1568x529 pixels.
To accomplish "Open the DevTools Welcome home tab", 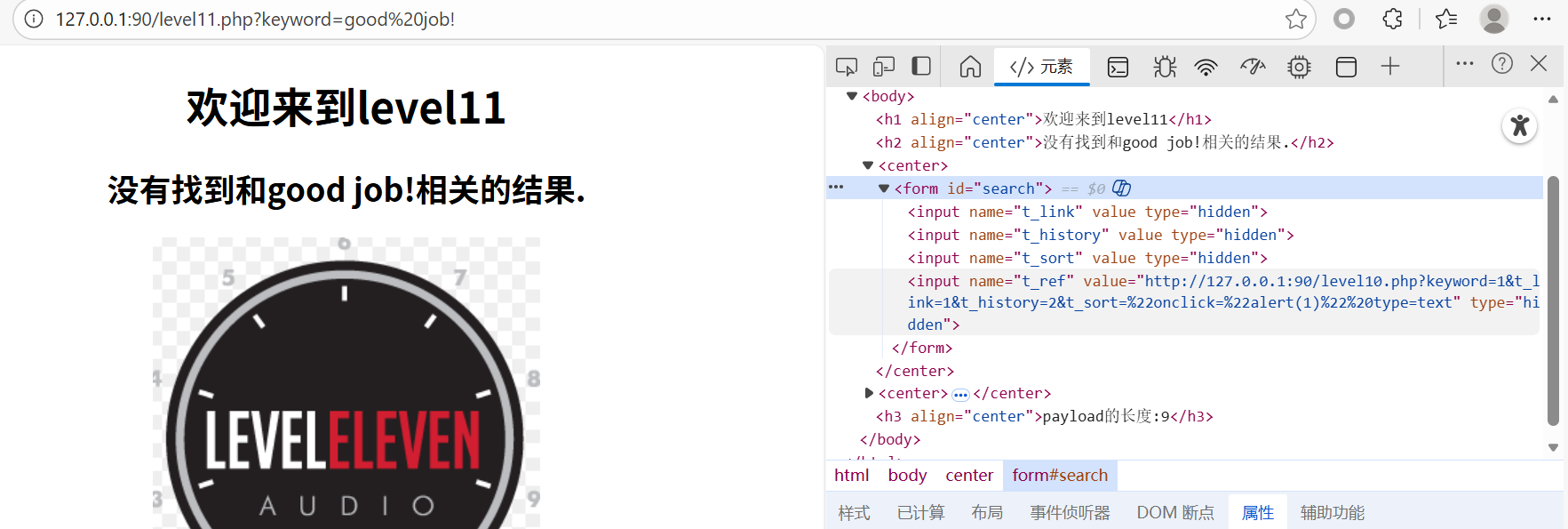I will click(x=970, y=67).
